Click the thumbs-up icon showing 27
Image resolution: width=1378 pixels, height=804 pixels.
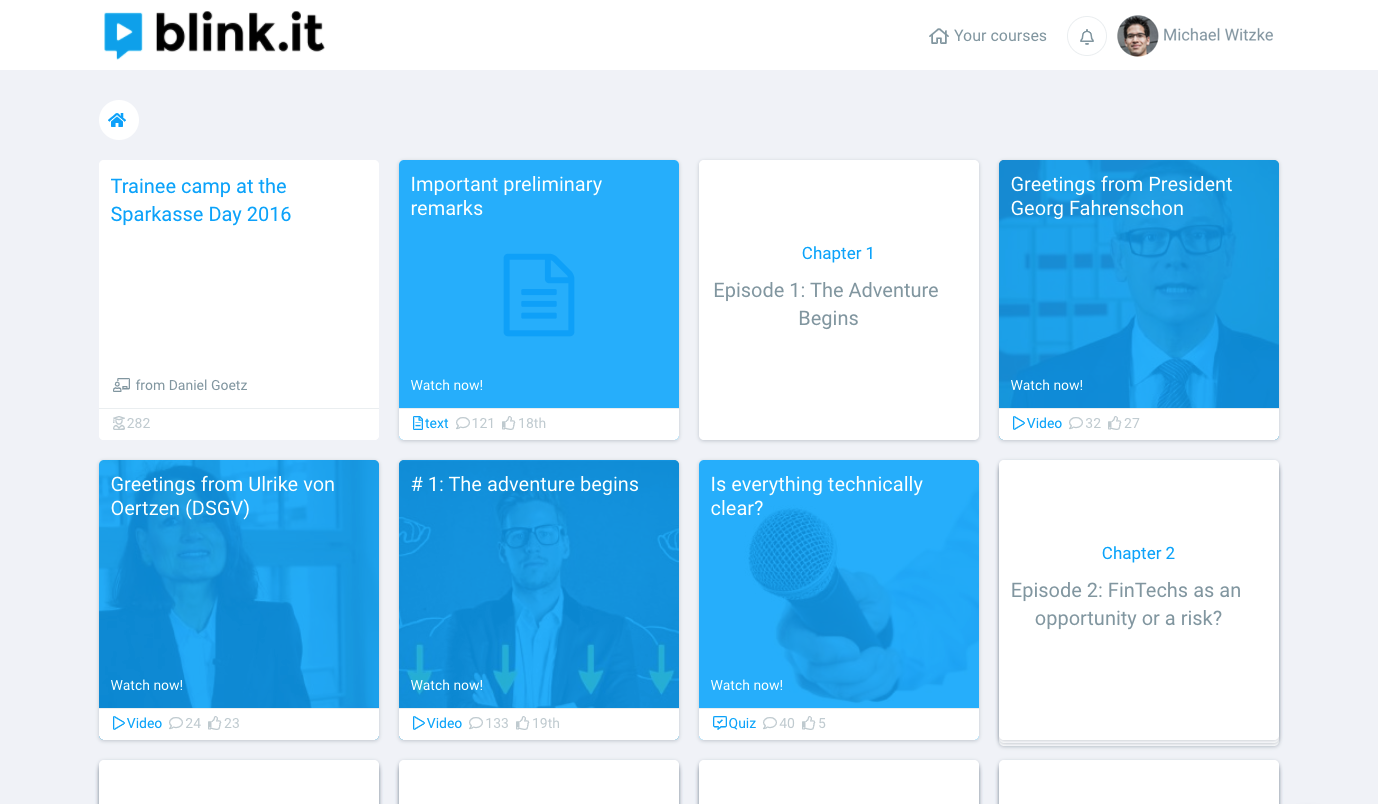[x=1115, y=423]
